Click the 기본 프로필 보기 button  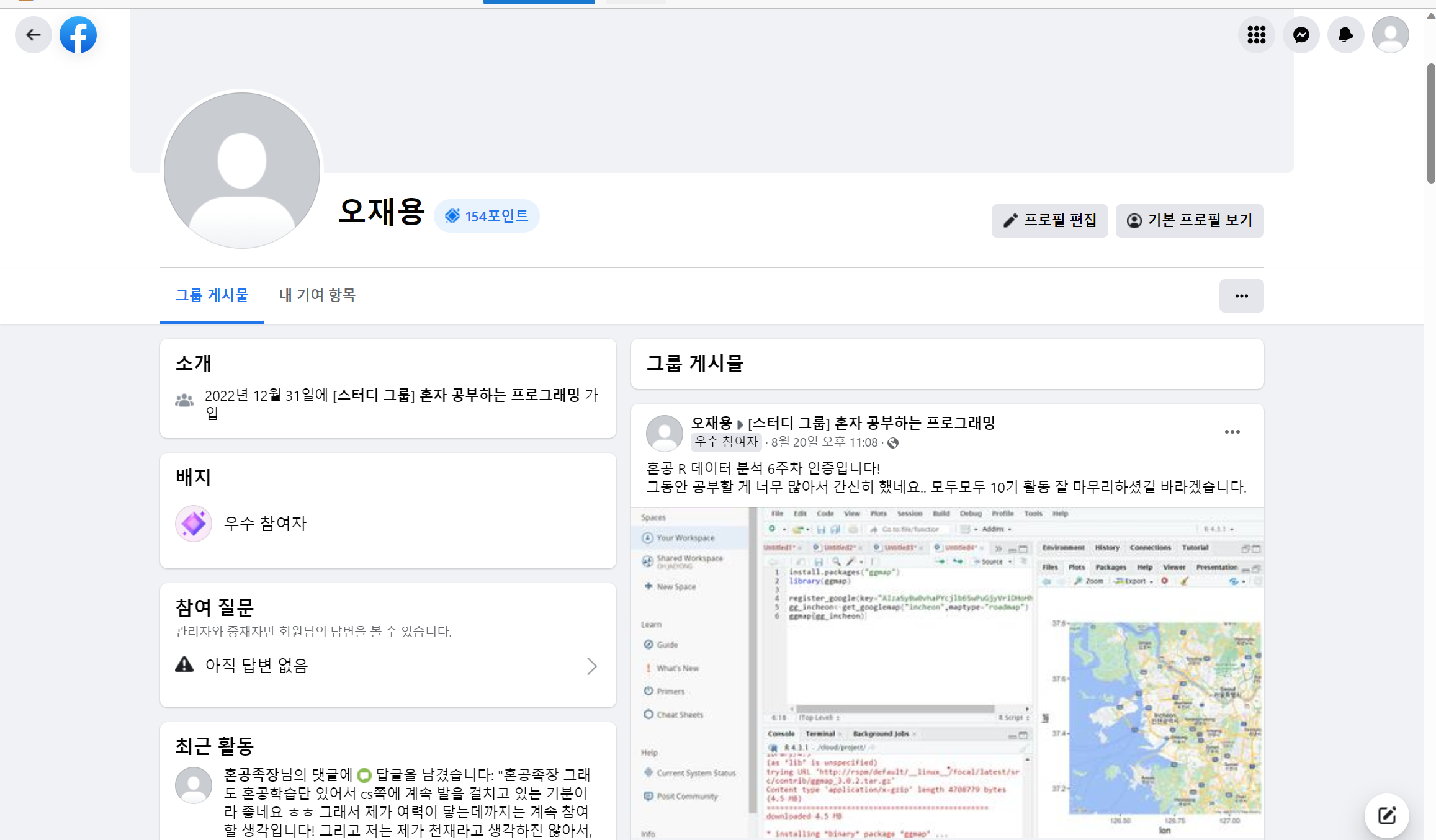click(1189, 221)
